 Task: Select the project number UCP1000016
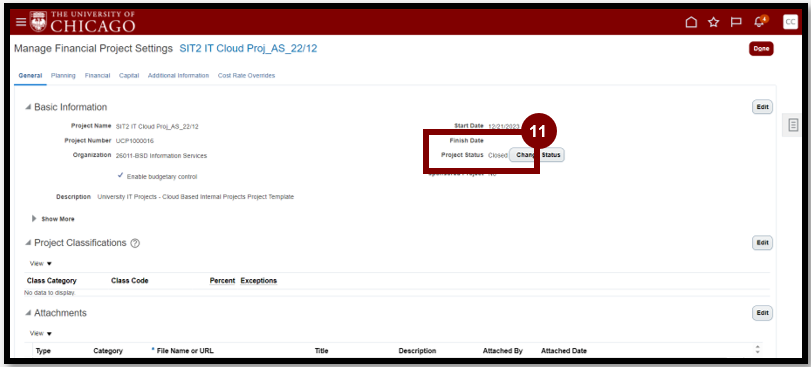click(x=135, y=141)
